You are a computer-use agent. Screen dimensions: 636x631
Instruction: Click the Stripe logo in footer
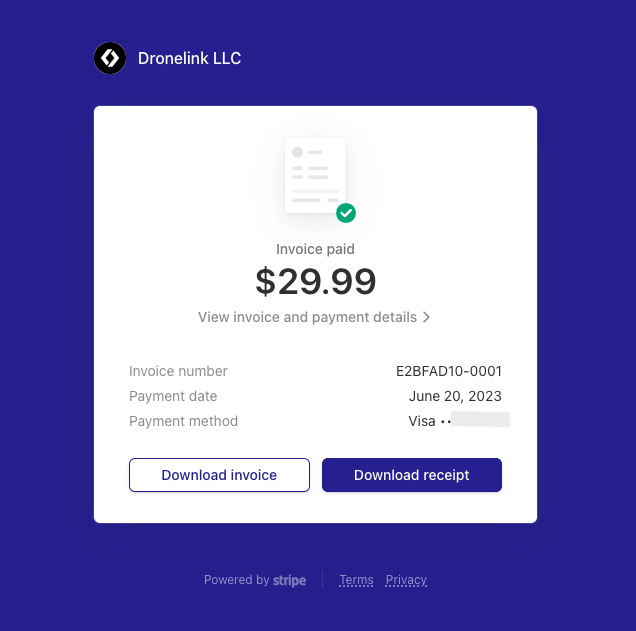tap(290, 580)
